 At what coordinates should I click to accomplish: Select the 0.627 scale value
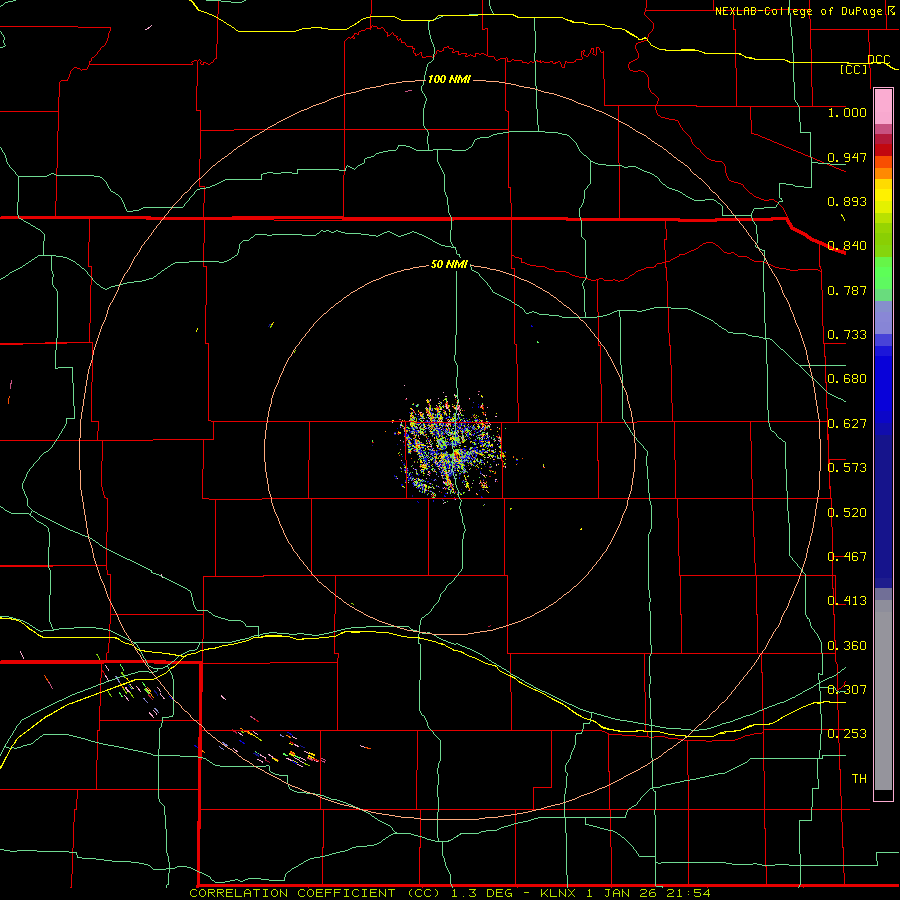(x=847, y=424)
